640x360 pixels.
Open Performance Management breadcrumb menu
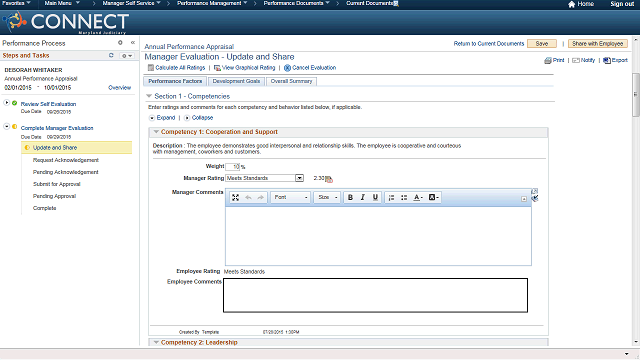[212, 3]
